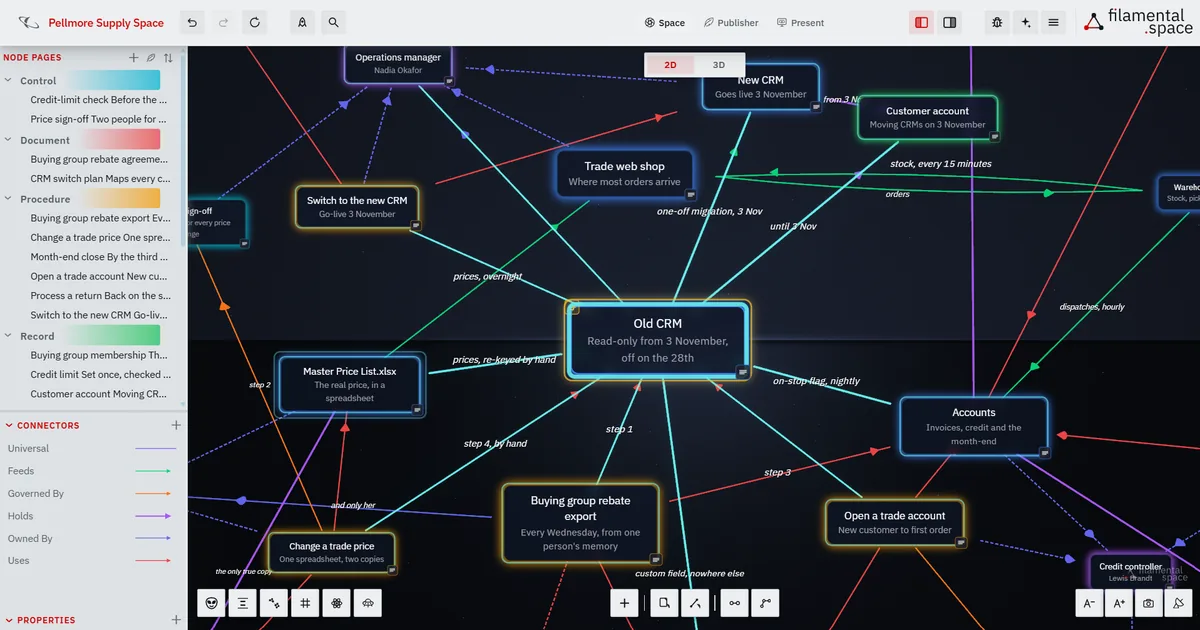
Task: Toggle the left sidebar panel
Action: (921, 22)
